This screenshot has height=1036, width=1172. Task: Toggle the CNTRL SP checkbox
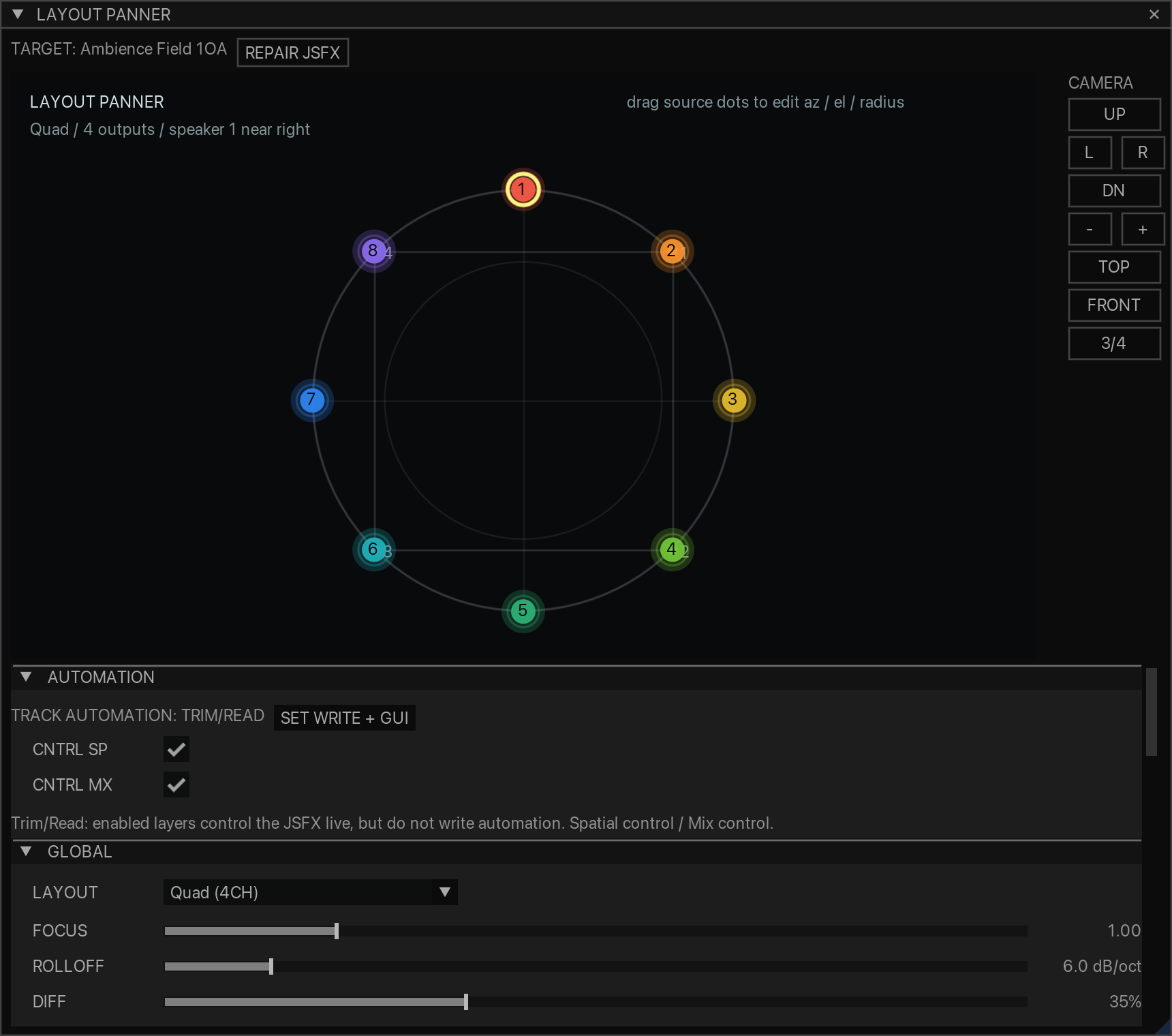point(176,749)
